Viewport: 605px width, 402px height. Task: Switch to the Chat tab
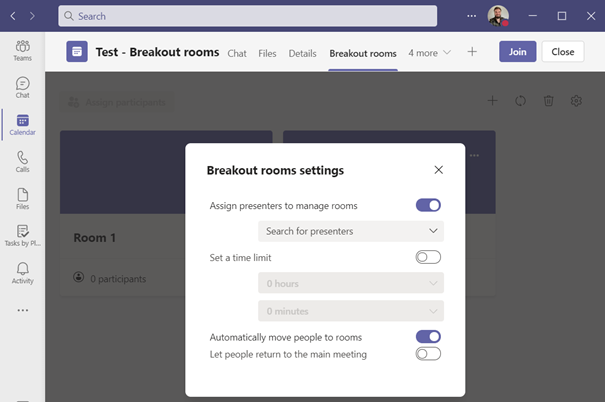coord(237,53)
